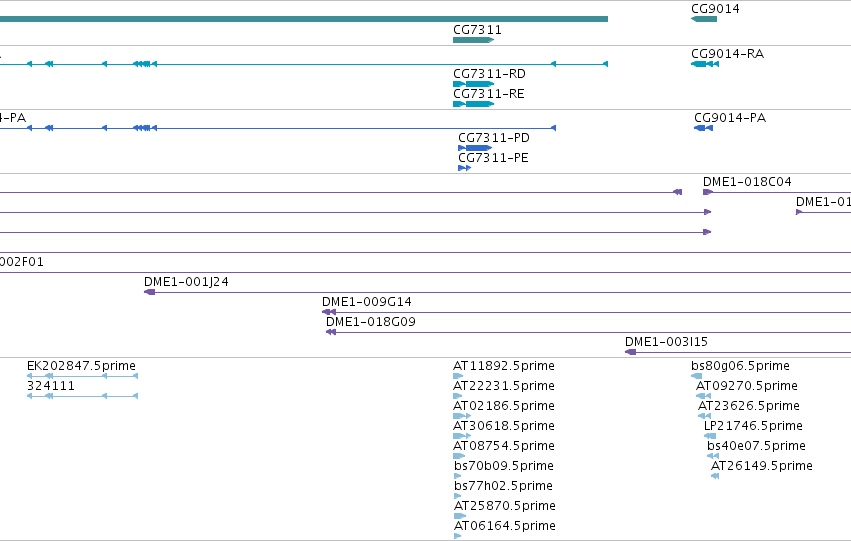851x541 pixels.
Task: Click the CG7311-RE transcript glyph
Action: pos(473,104)
